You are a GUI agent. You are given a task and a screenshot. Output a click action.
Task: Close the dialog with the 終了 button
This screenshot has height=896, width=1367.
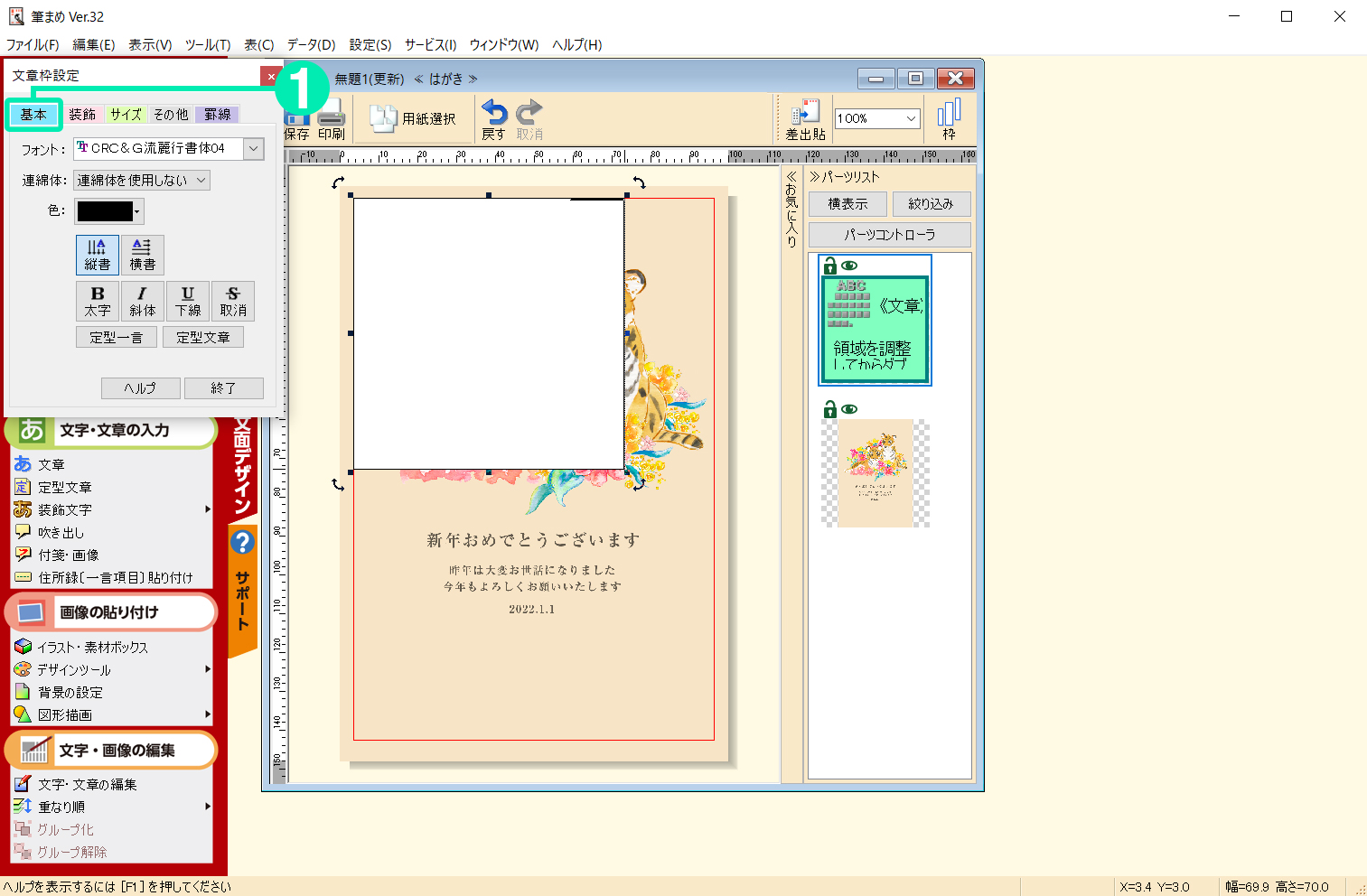(x=223, y=387)
